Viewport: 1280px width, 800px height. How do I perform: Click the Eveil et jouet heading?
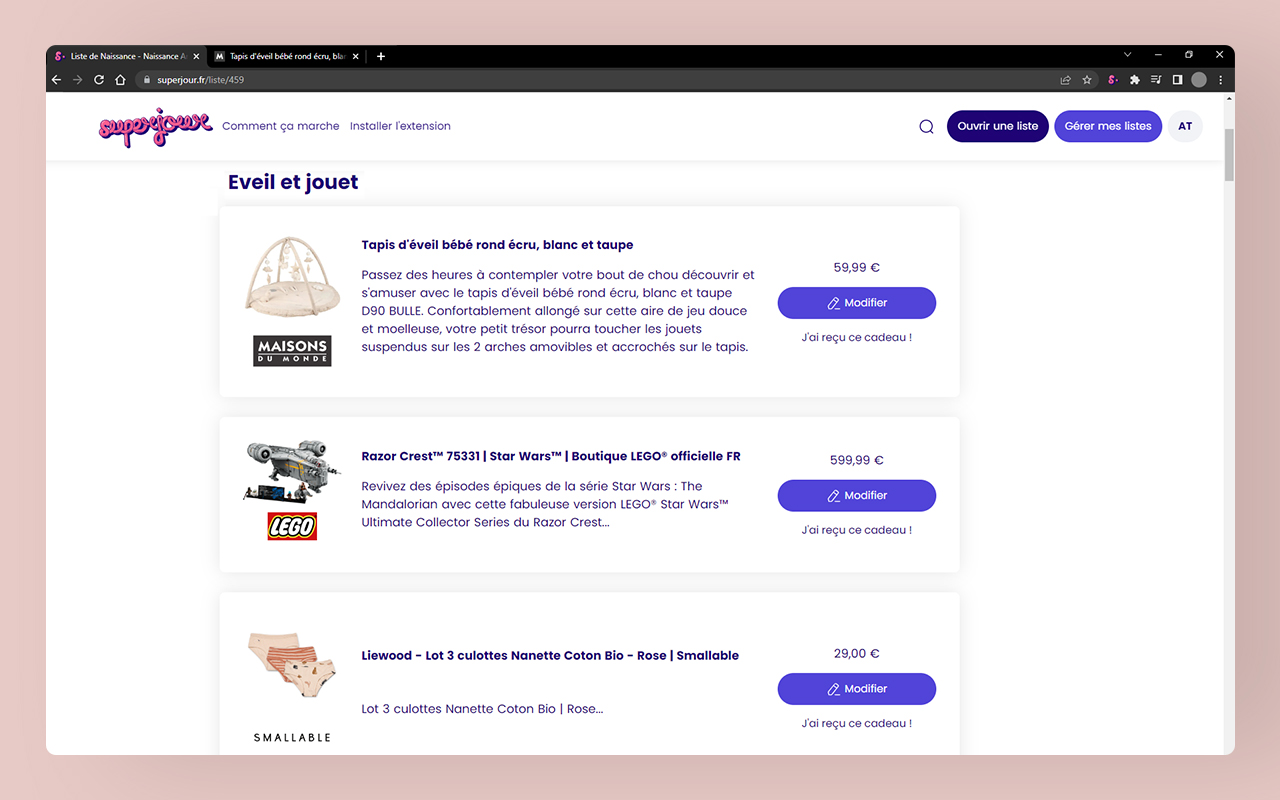[293, 182]
